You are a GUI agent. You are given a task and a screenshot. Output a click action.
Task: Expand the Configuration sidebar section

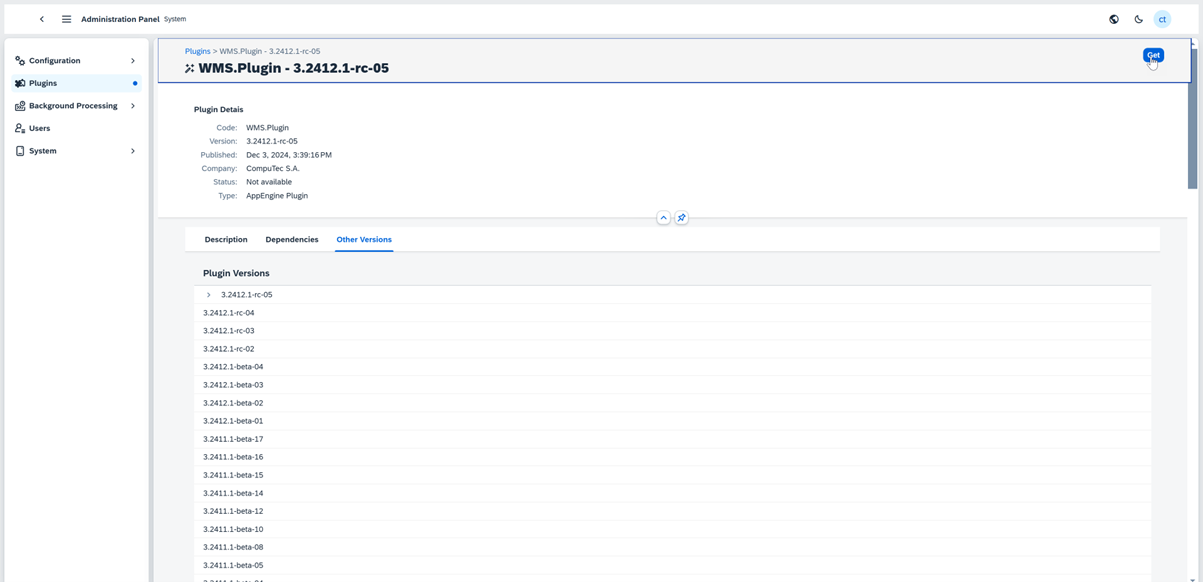132,61
